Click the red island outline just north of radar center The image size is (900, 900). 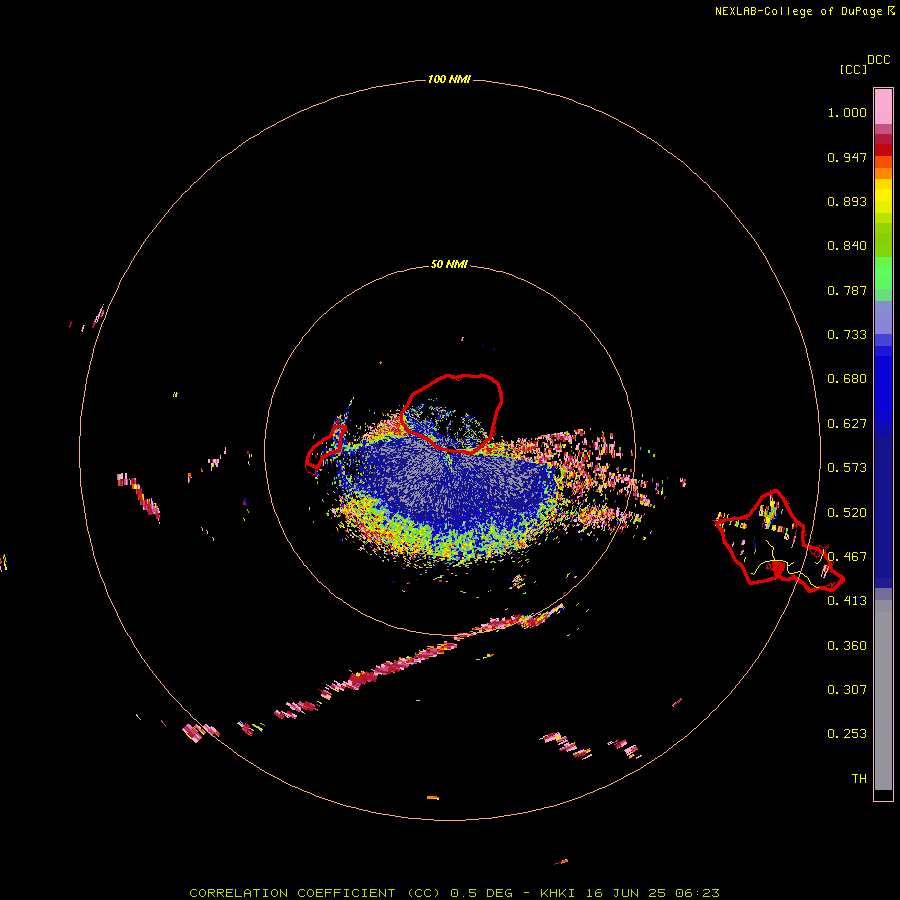coord(452,413)
